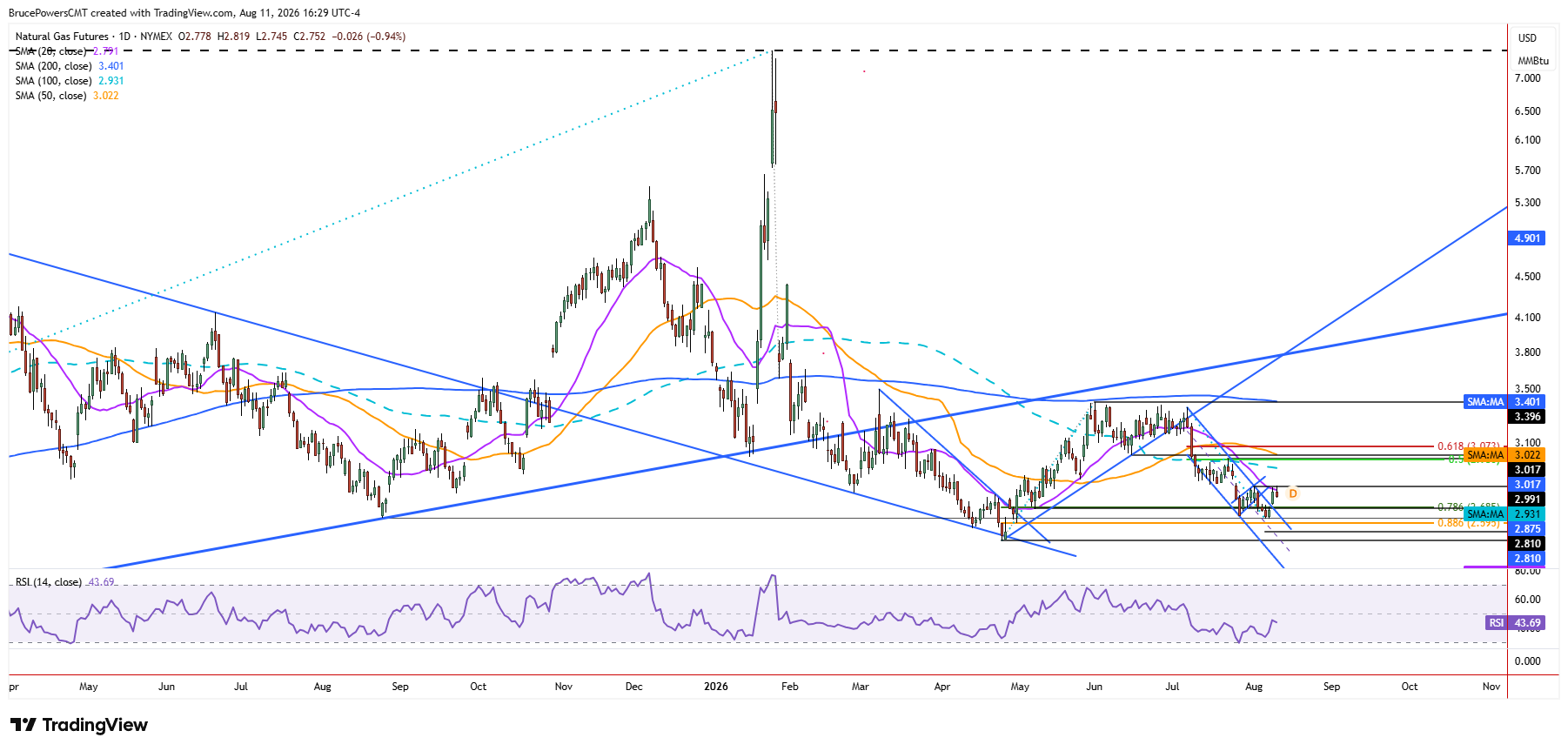Click the 2026 label on the time axis

(x=716, y=687)
